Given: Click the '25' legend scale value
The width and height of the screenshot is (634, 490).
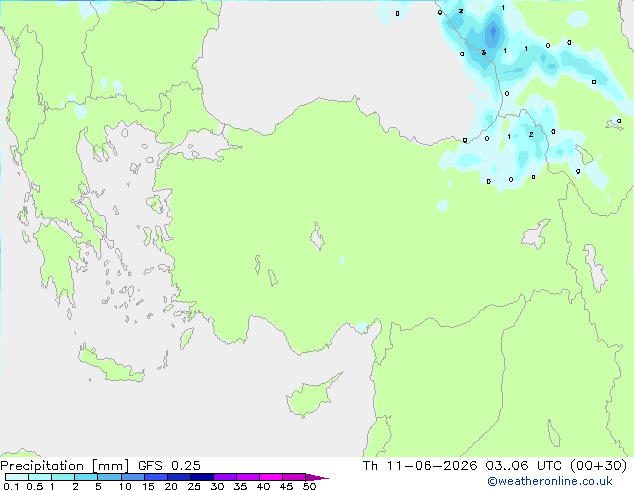Looking at the screenshot, I should click(194, 486).
